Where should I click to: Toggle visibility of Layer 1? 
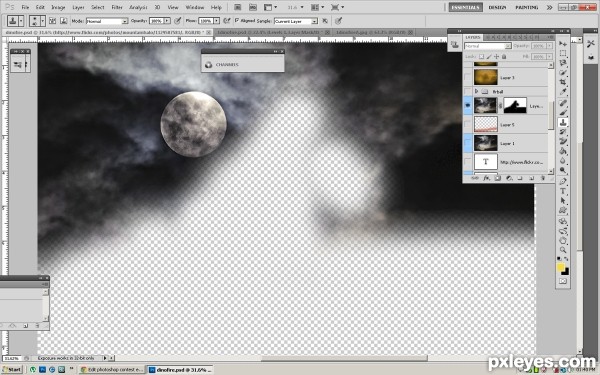click(468, 143)
